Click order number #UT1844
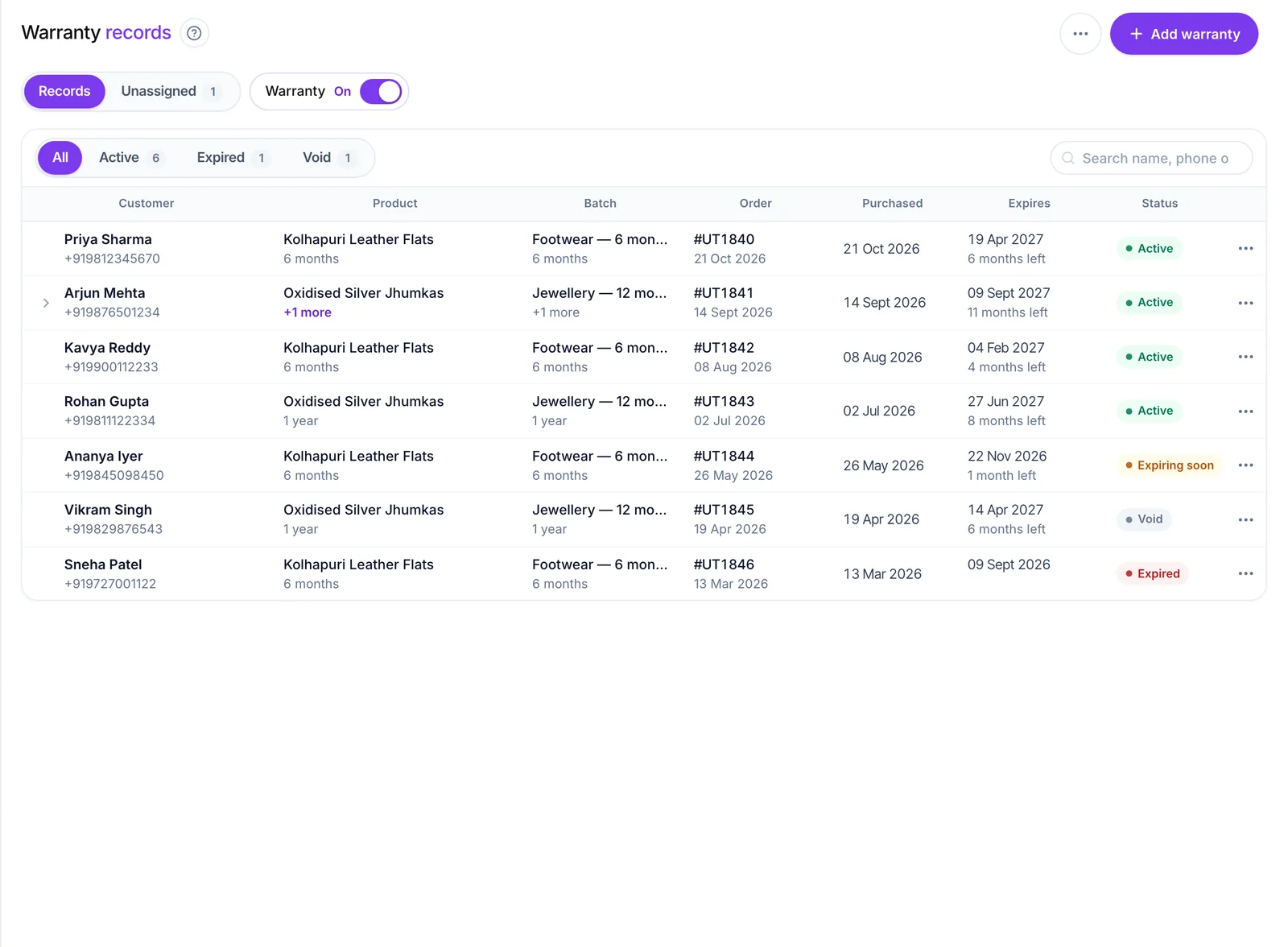1288x947 pixels. pyautogui.click(x=724, y=456)
